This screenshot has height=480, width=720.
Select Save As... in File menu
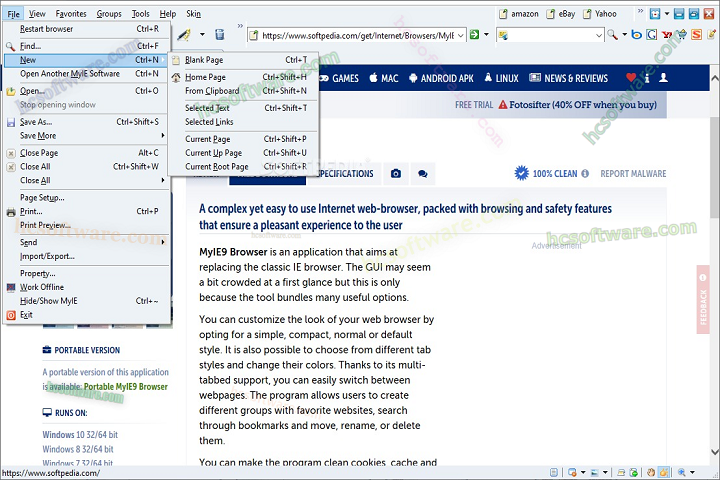[x=87, y=122]
